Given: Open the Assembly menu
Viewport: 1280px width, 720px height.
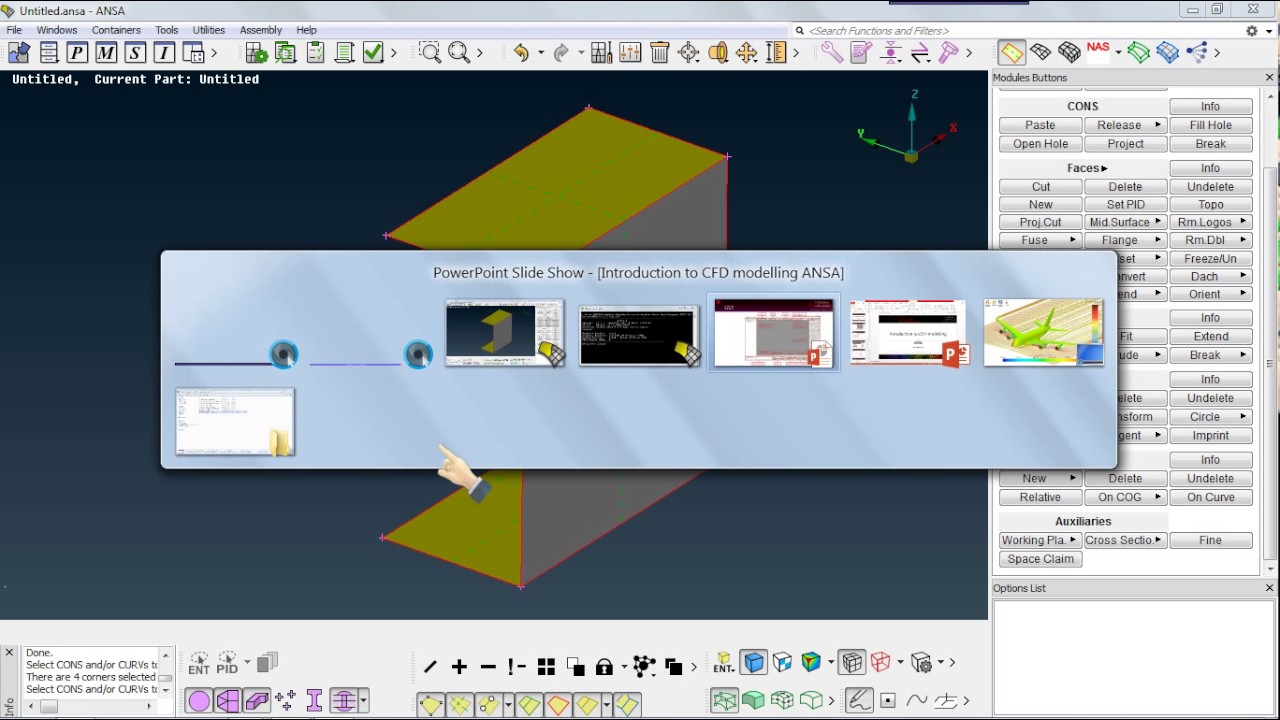Looking at the screenshot, I should coord(261,30).
